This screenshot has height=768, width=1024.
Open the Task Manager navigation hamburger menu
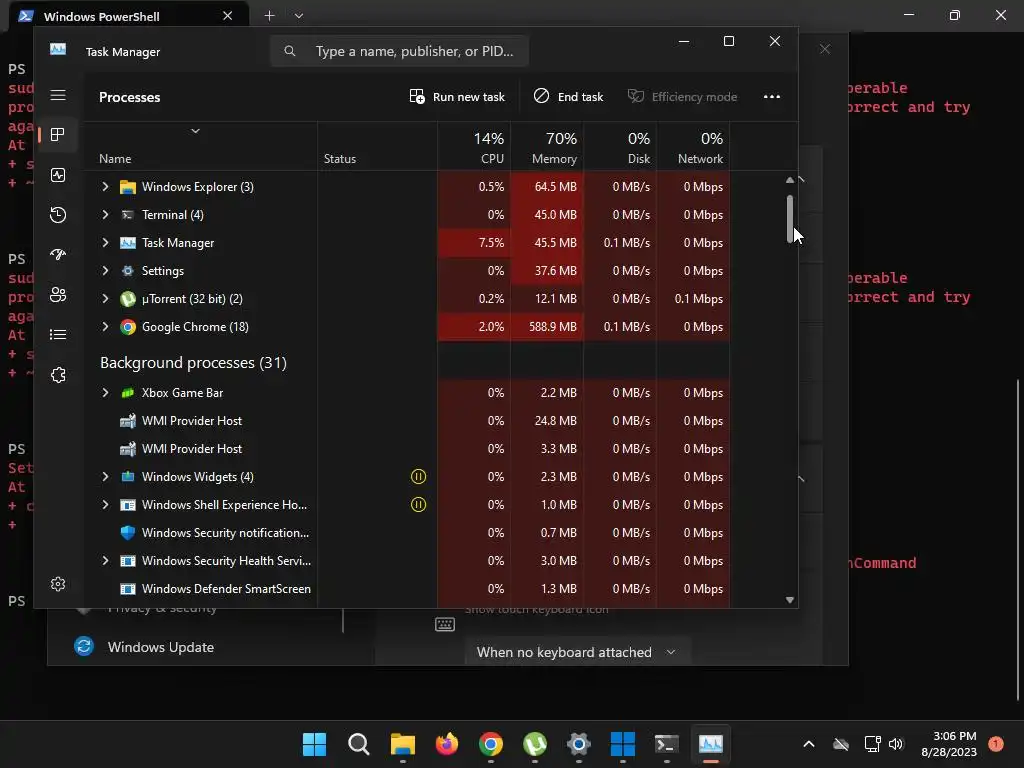[x=58, y=95]
